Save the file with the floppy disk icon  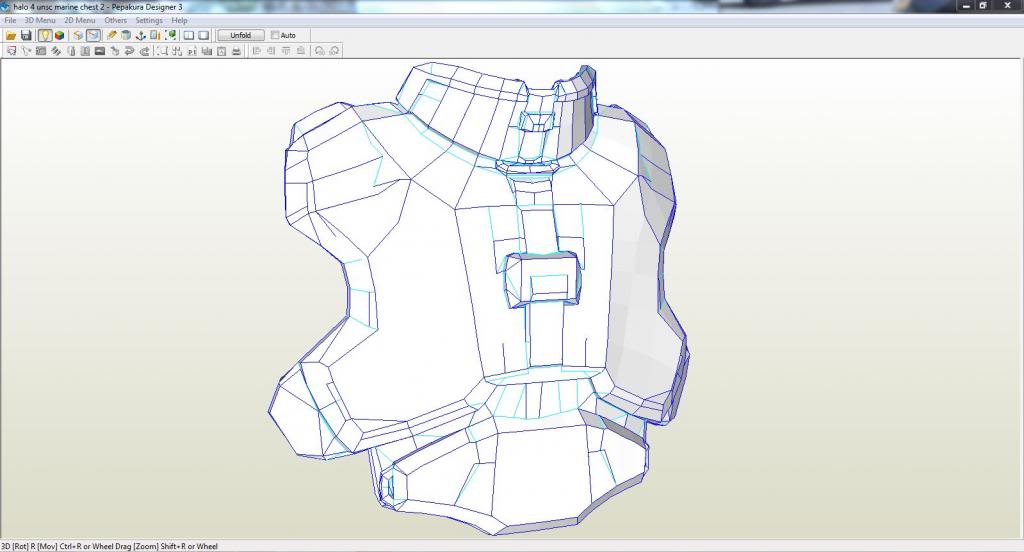point(26,35)
